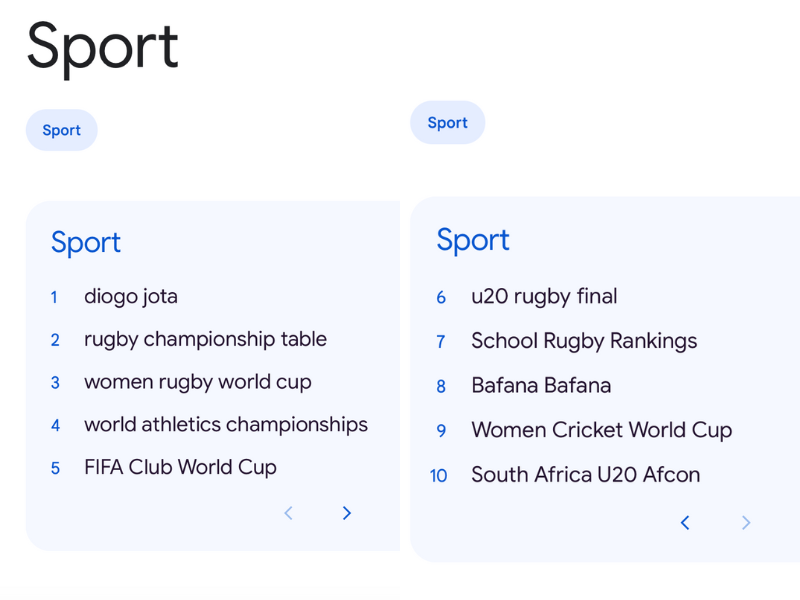
Task: Click the next page arrow on the left Sport card
Action: 346,513
